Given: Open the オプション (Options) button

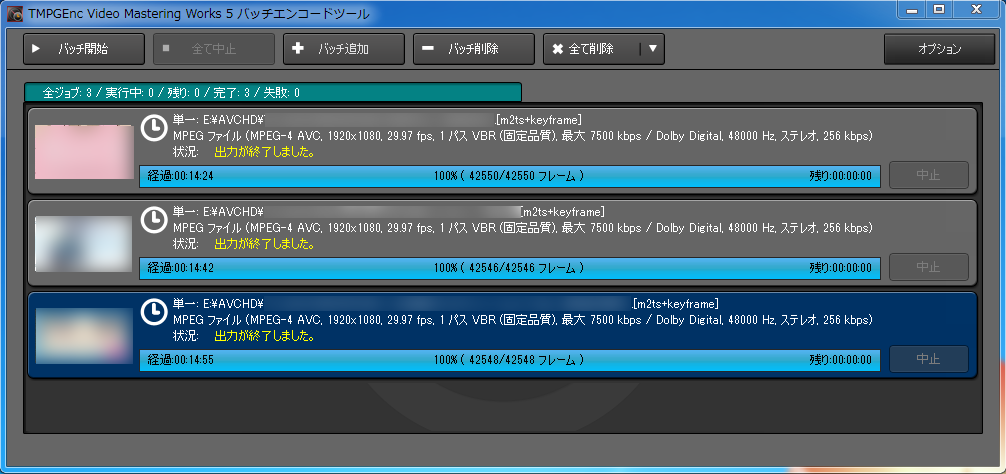Looking at the screenshot, I should pos(939,49).
